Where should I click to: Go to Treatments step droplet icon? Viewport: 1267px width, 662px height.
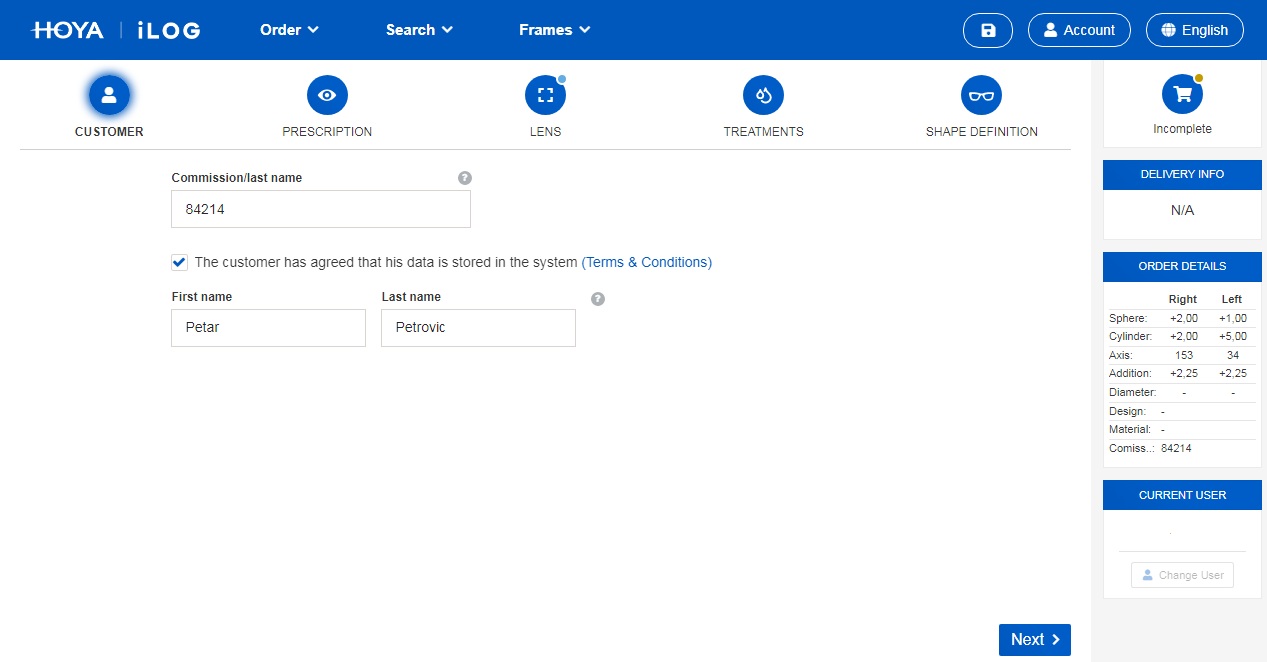(763, 95)
